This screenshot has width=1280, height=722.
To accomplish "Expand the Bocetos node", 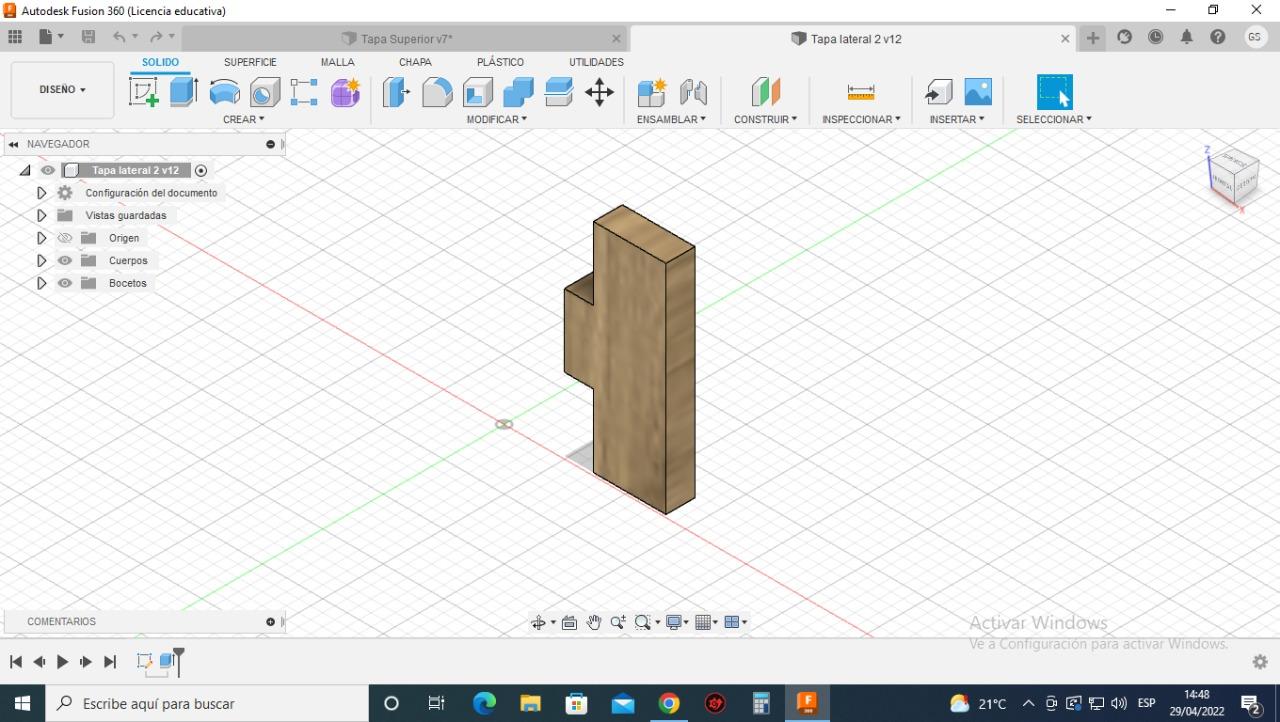I will pyautogui.click(x=41, y=283).
